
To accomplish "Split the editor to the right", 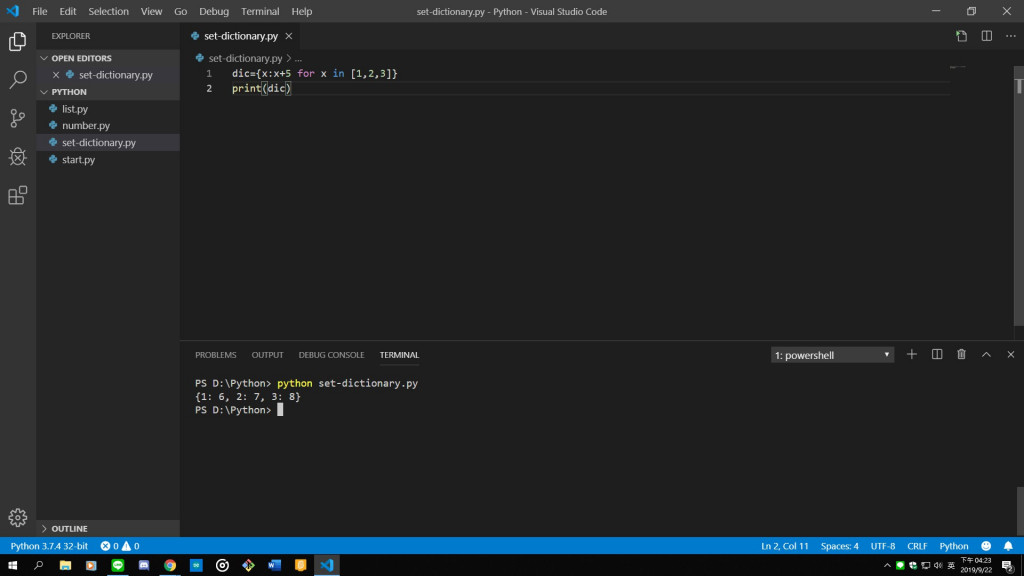I will 987,36.
